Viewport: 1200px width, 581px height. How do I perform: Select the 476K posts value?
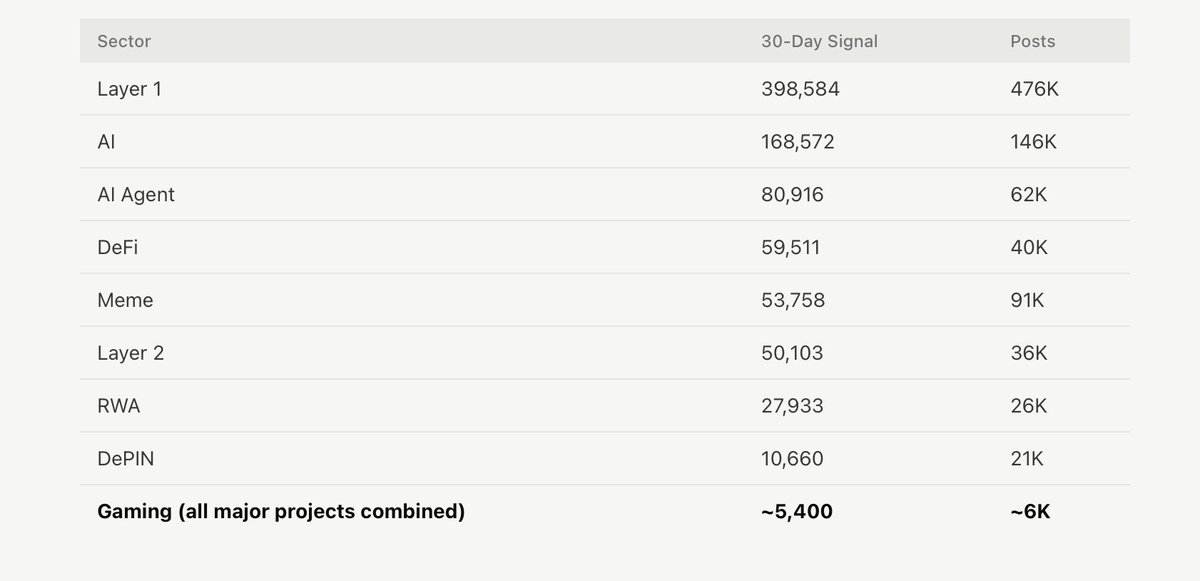1034,89
